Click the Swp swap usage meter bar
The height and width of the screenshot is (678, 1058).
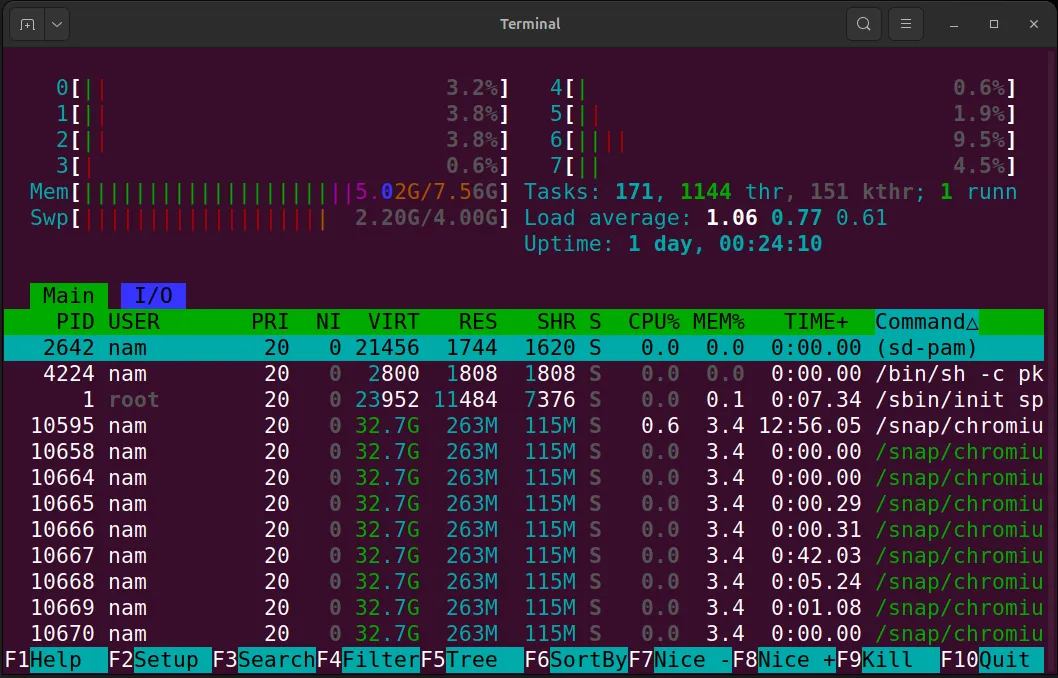coord(269,218)
